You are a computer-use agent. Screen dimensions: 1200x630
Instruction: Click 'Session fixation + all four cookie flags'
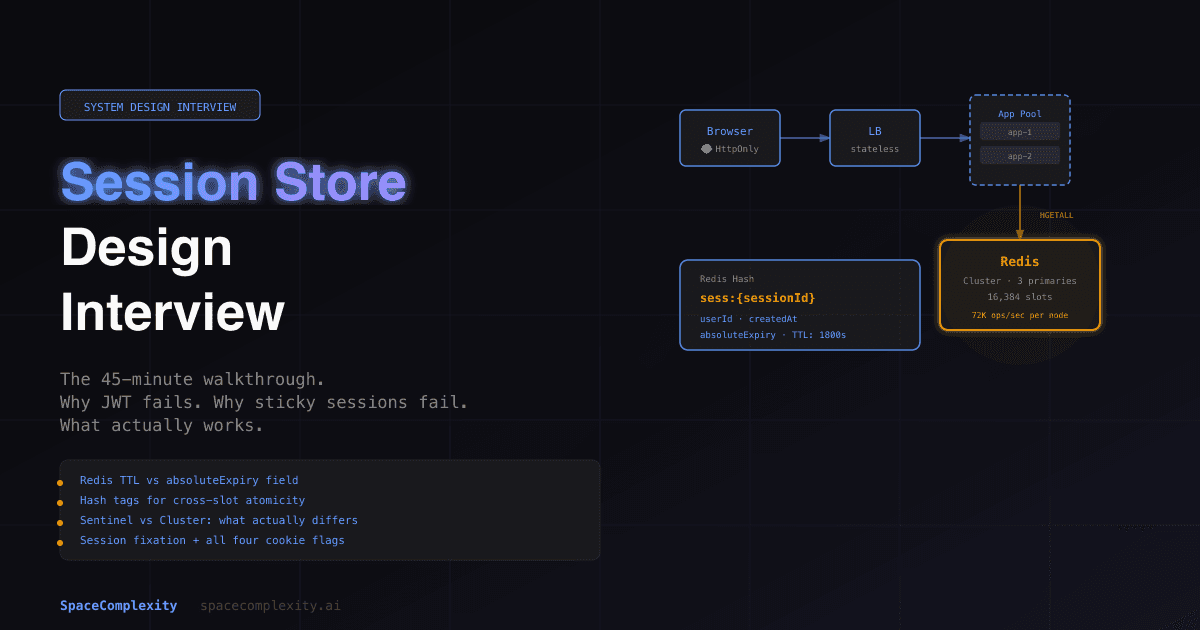coord(212,541)
